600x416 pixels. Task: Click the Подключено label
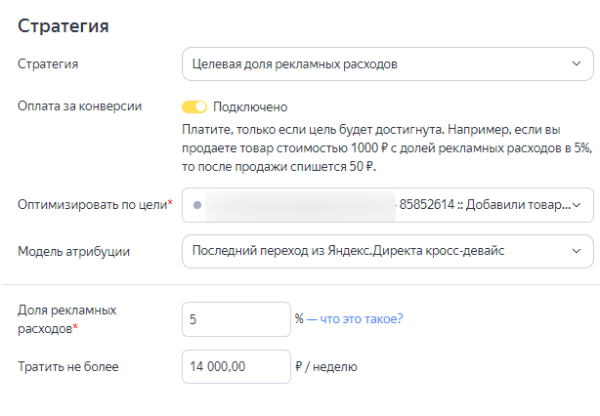click(250, 107)
